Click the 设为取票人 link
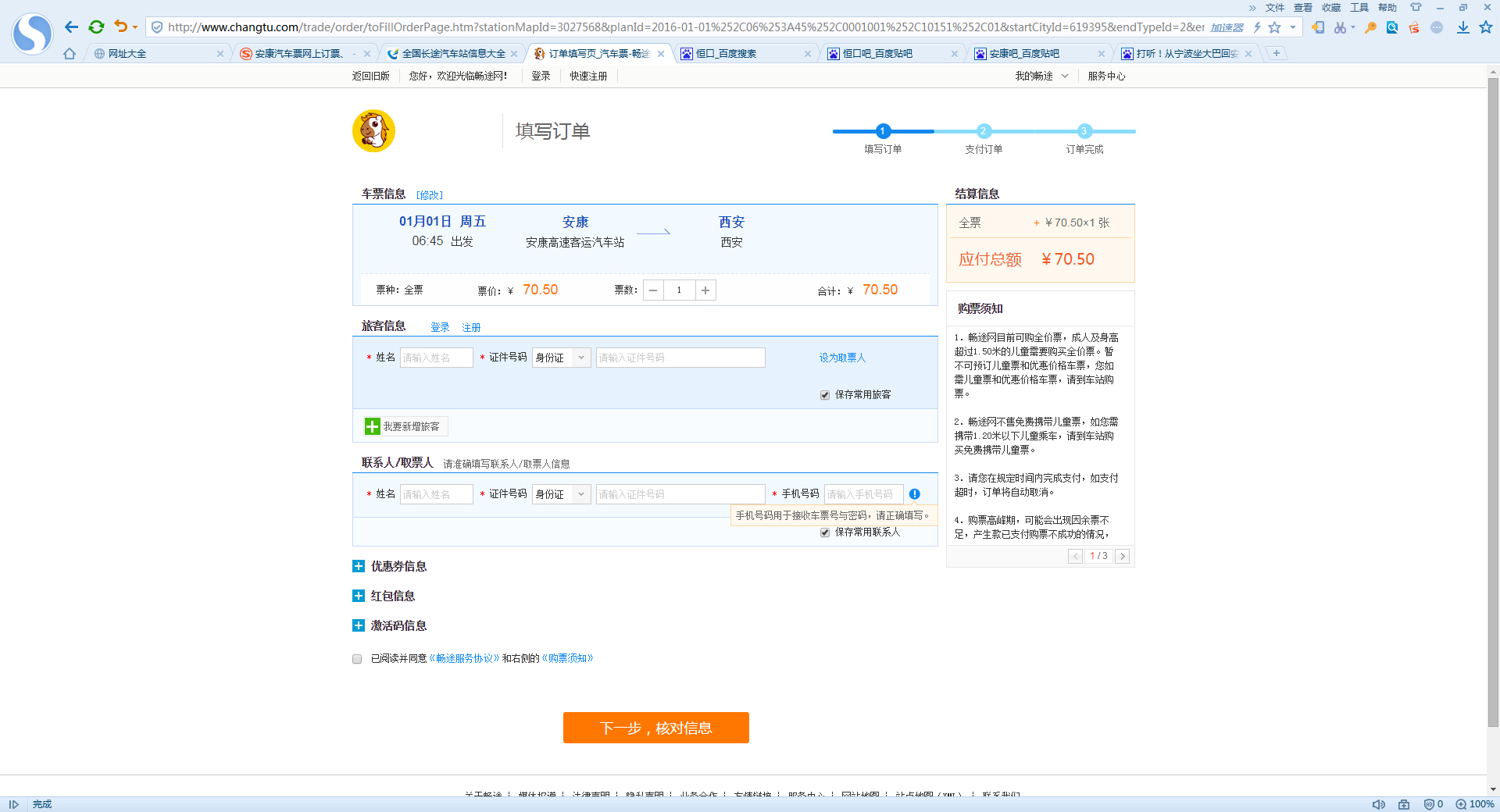 click(x=842, y=358)
